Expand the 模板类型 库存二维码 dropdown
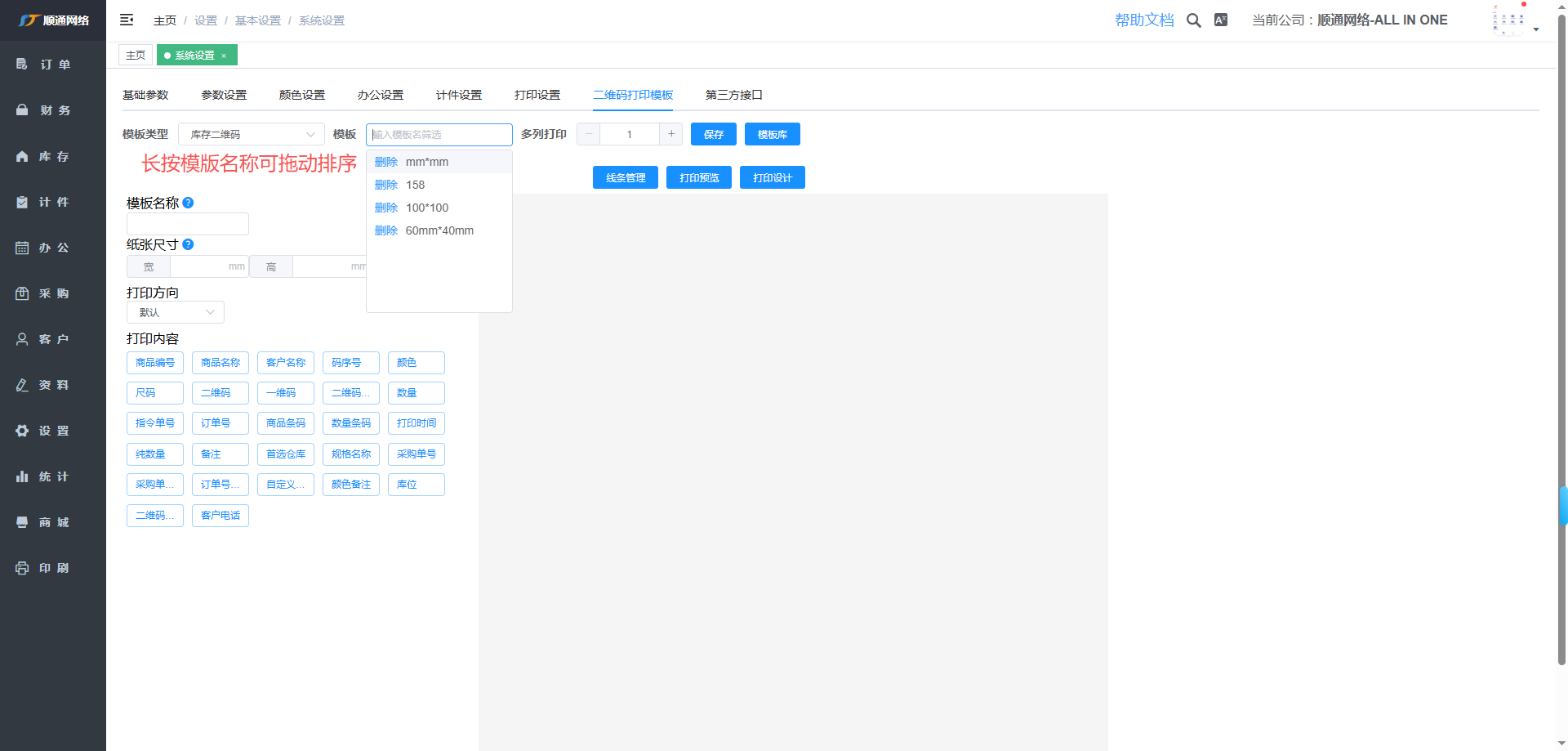Screen dimensions: 1568x751 pos(251,135)
